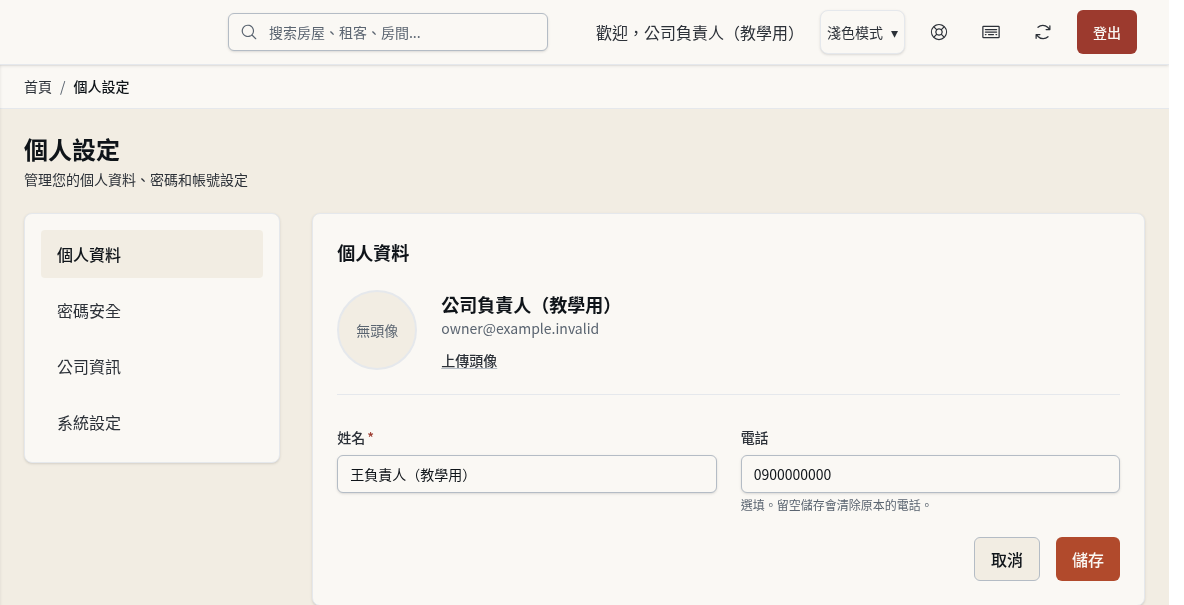Screen dimensions: 1184x605
Task: Click the 公司負責人（教學用） profile name
Action: [526, 305]
